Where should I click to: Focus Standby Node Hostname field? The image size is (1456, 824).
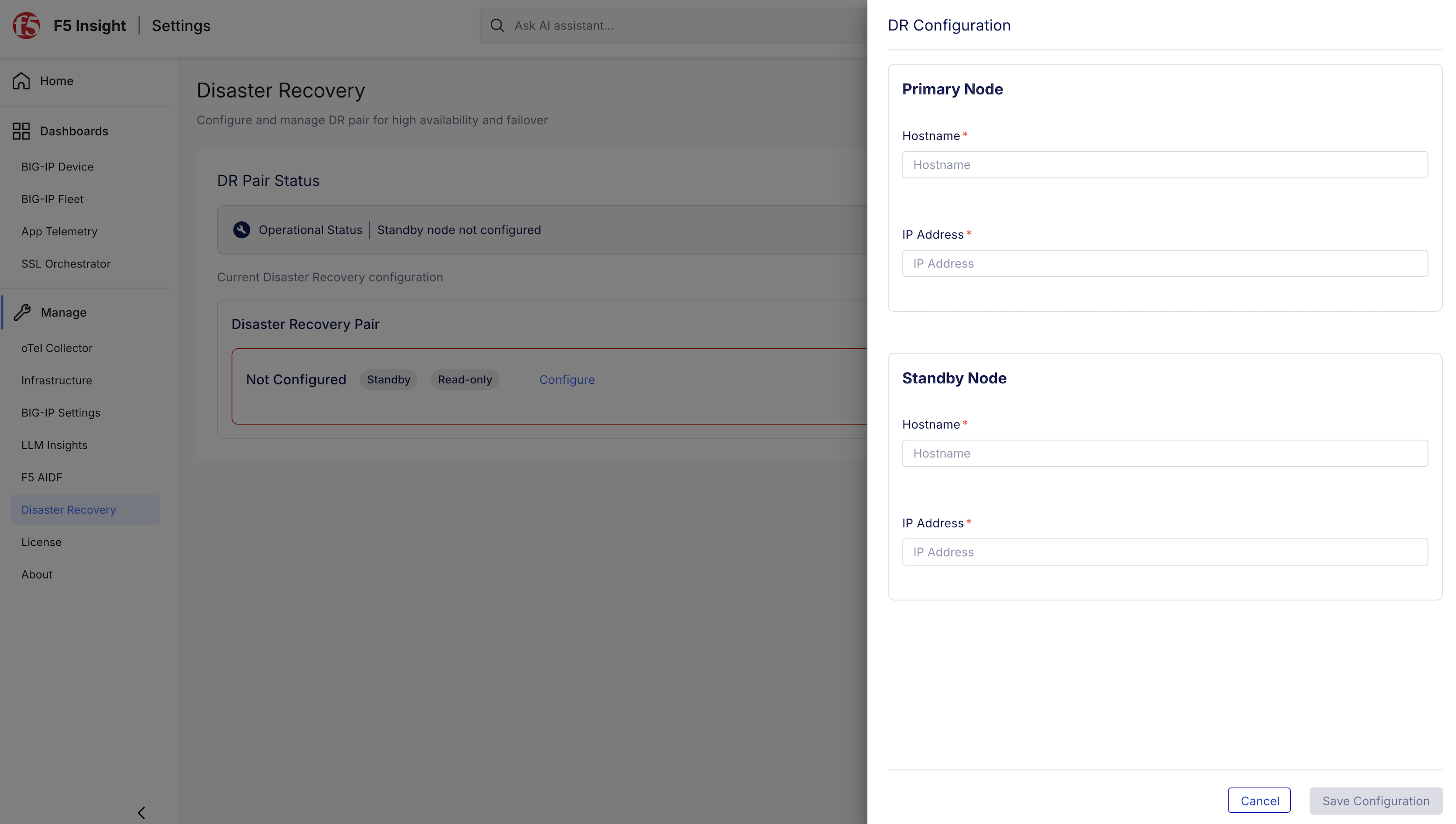1165,453
